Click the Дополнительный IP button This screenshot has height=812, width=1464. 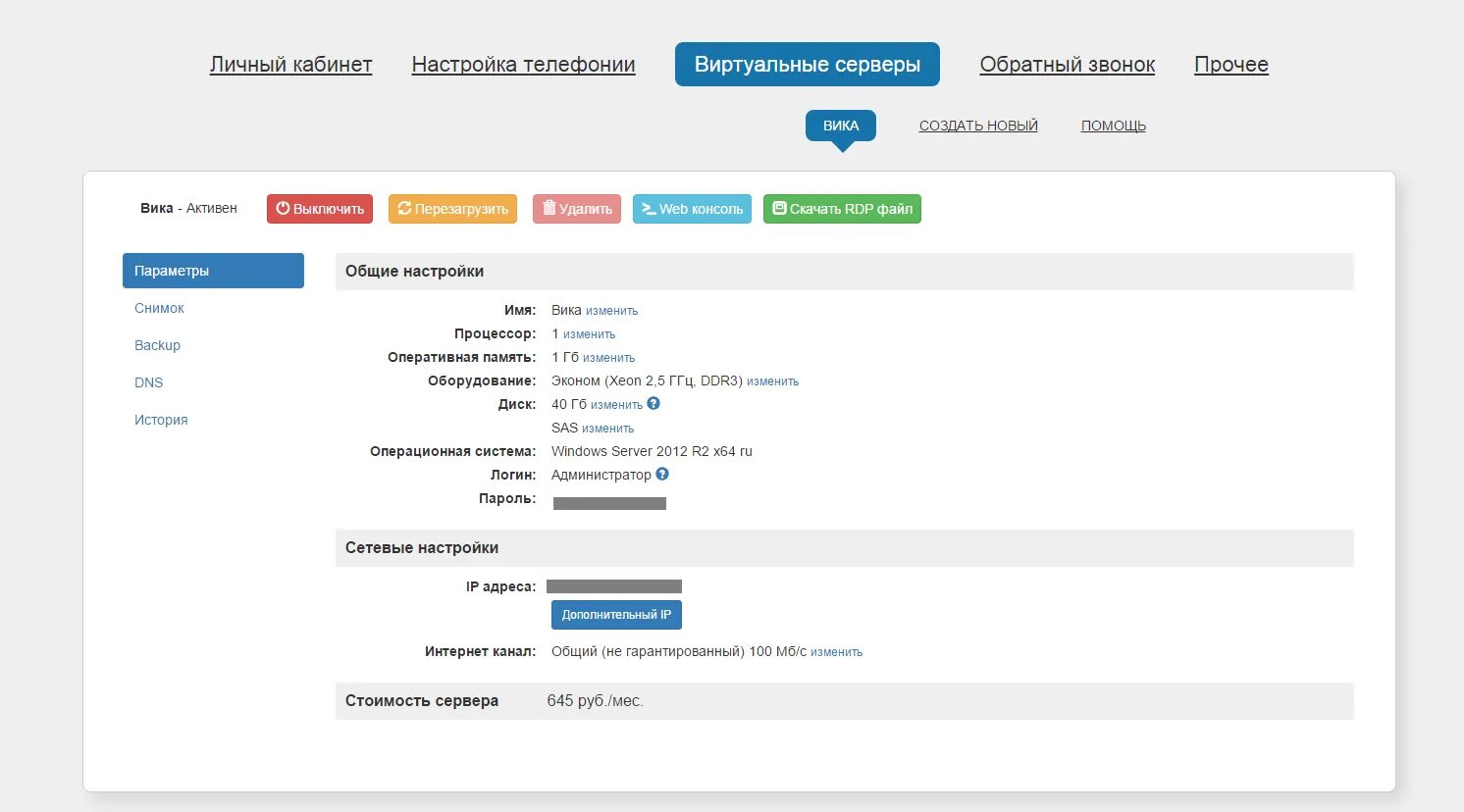tap(616, 615)
